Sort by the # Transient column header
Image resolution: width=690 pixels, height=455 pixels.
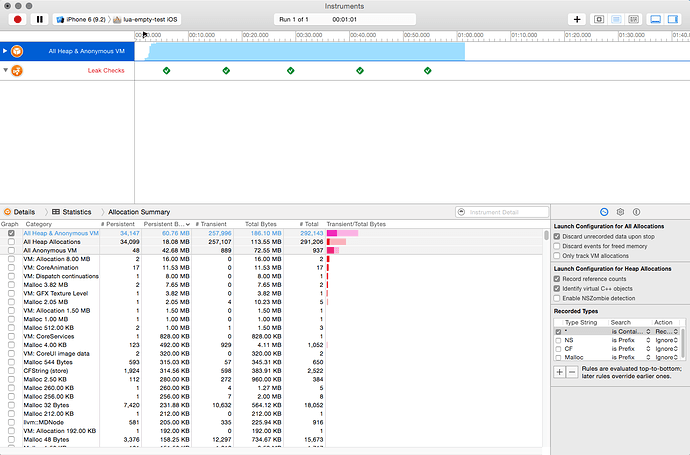tap(211, 224)
